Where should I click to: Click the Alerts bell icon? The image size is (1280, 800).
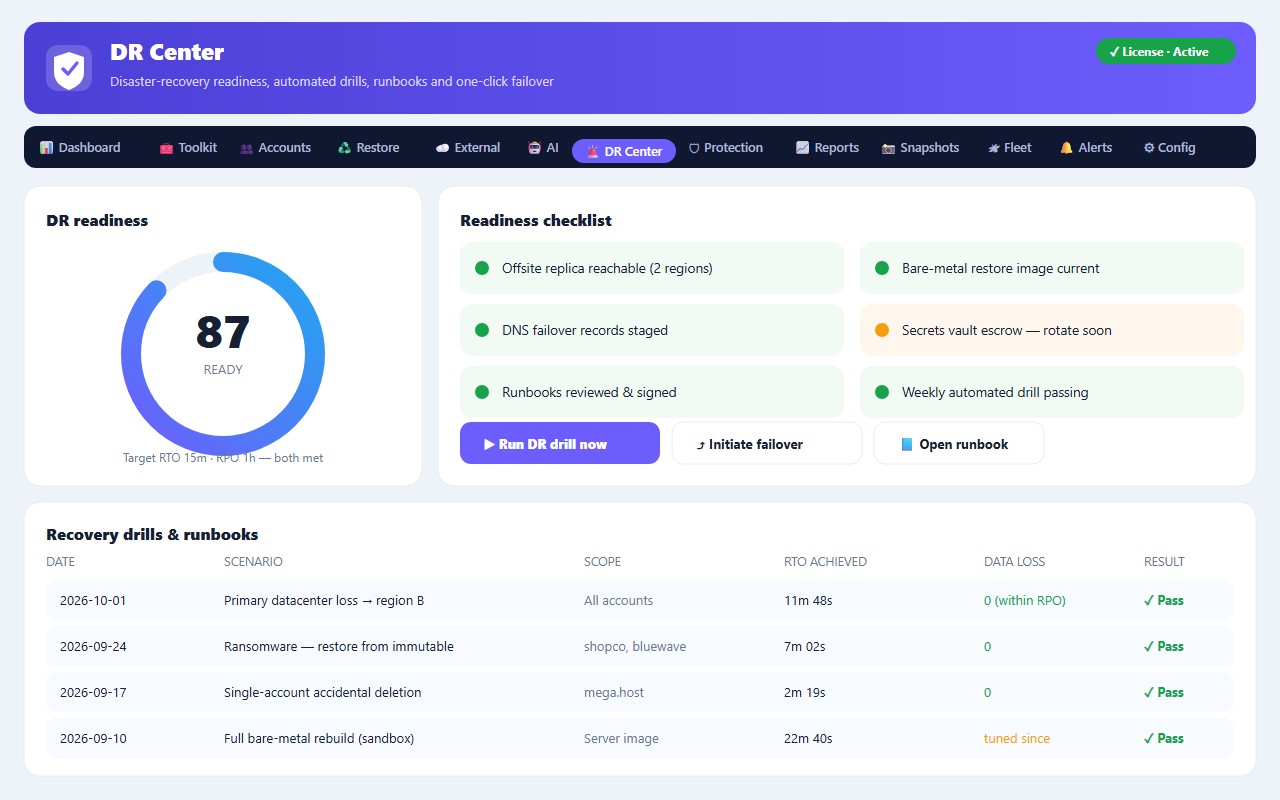tap(1066, 148)
